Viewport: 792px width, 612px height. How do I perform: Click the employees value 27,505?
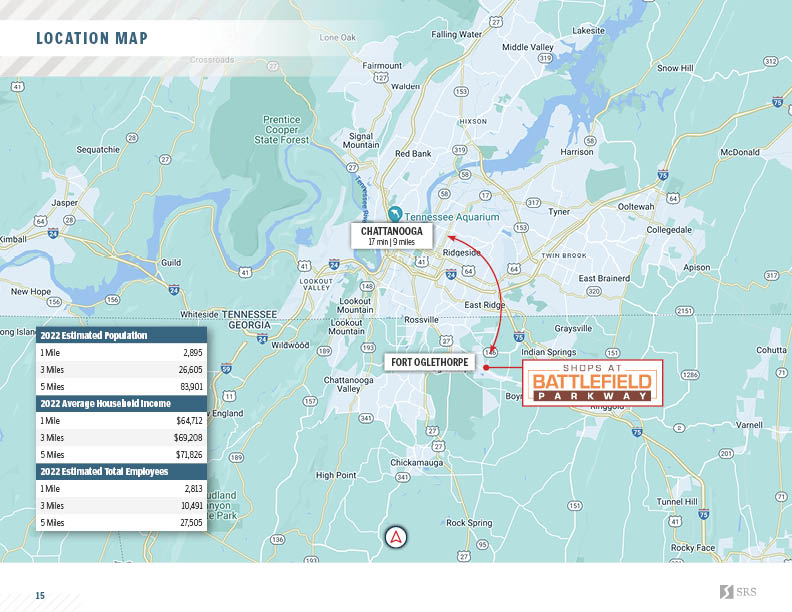[191, 523]
